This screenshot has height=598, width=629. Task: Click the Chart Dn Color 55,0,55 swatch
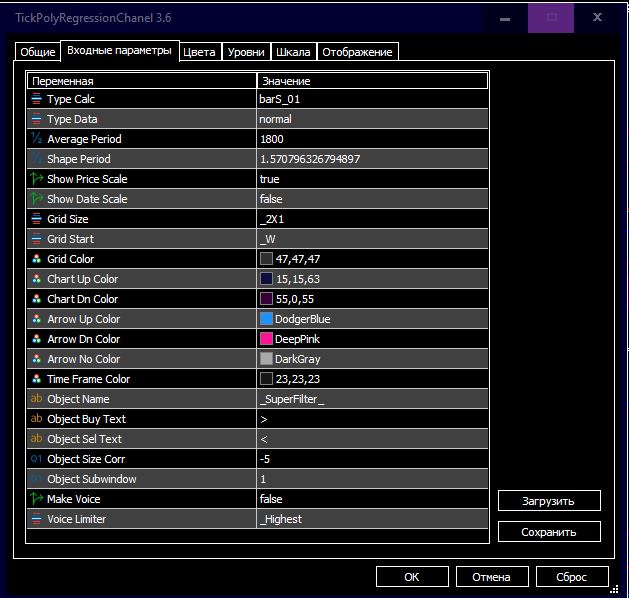[266, 299]
